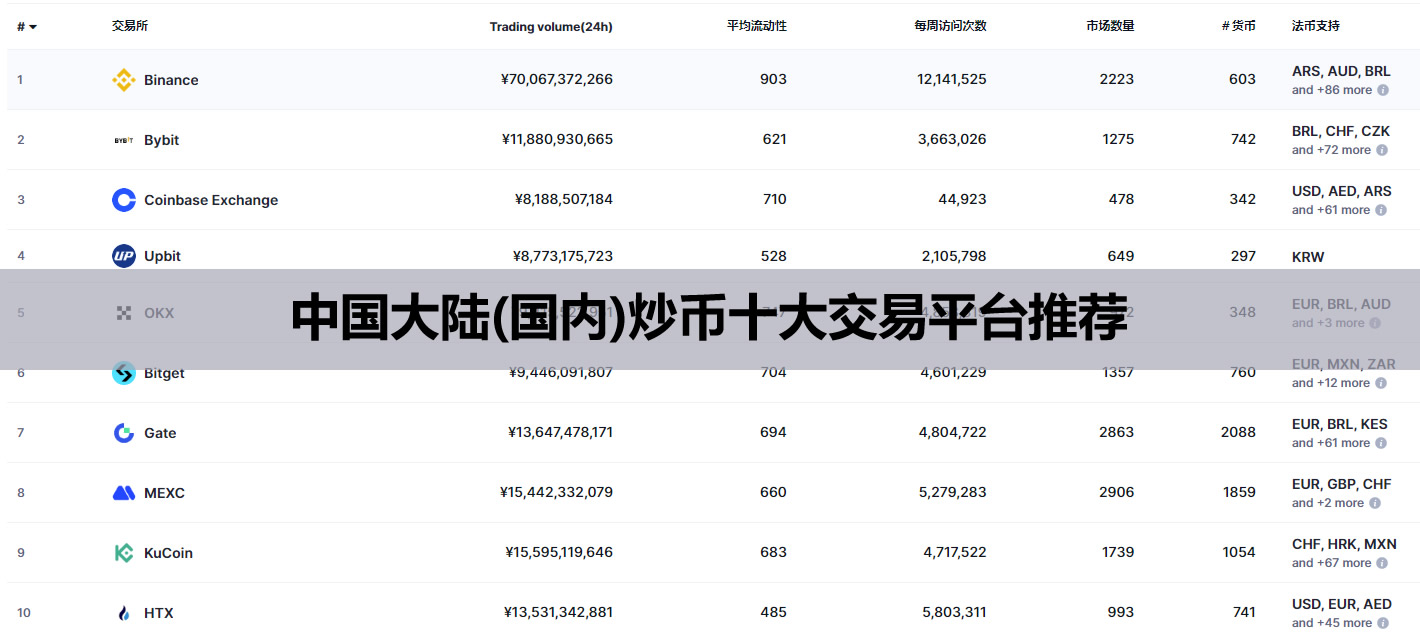
Task: Expand Bybit's 'and +72 more' fiat list
Action: click(x=1331, y=150)
